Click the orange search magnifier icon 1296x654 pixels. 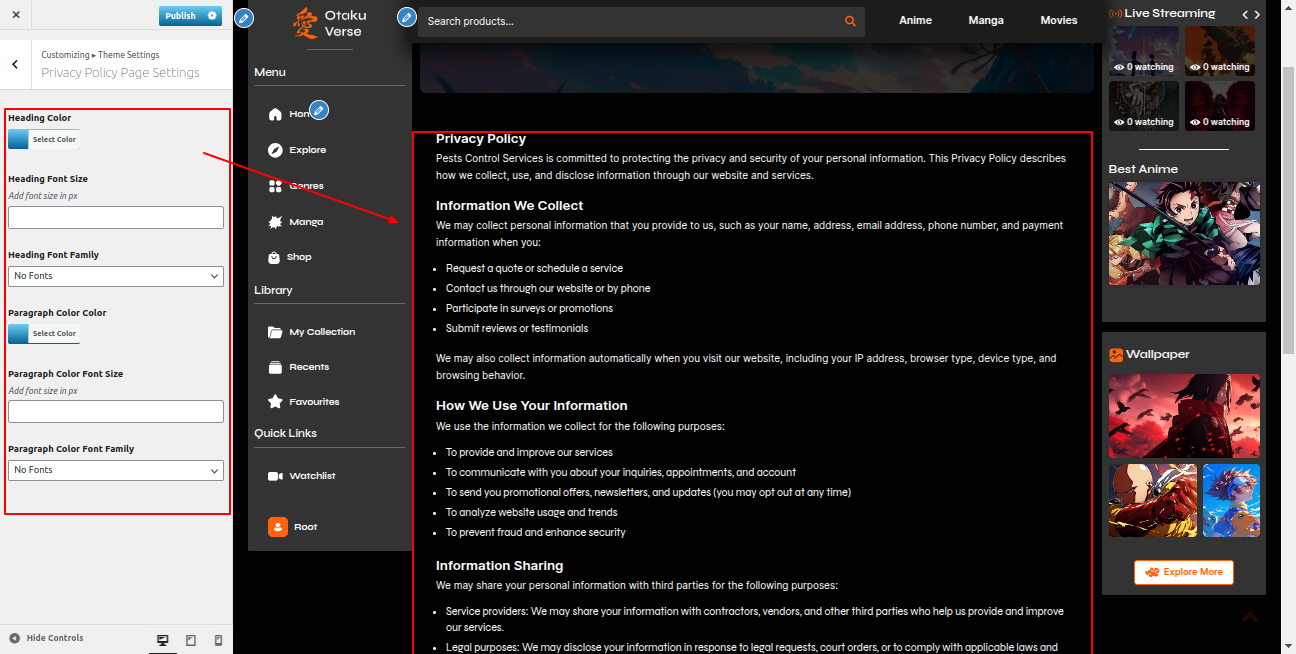coord(850,21)
